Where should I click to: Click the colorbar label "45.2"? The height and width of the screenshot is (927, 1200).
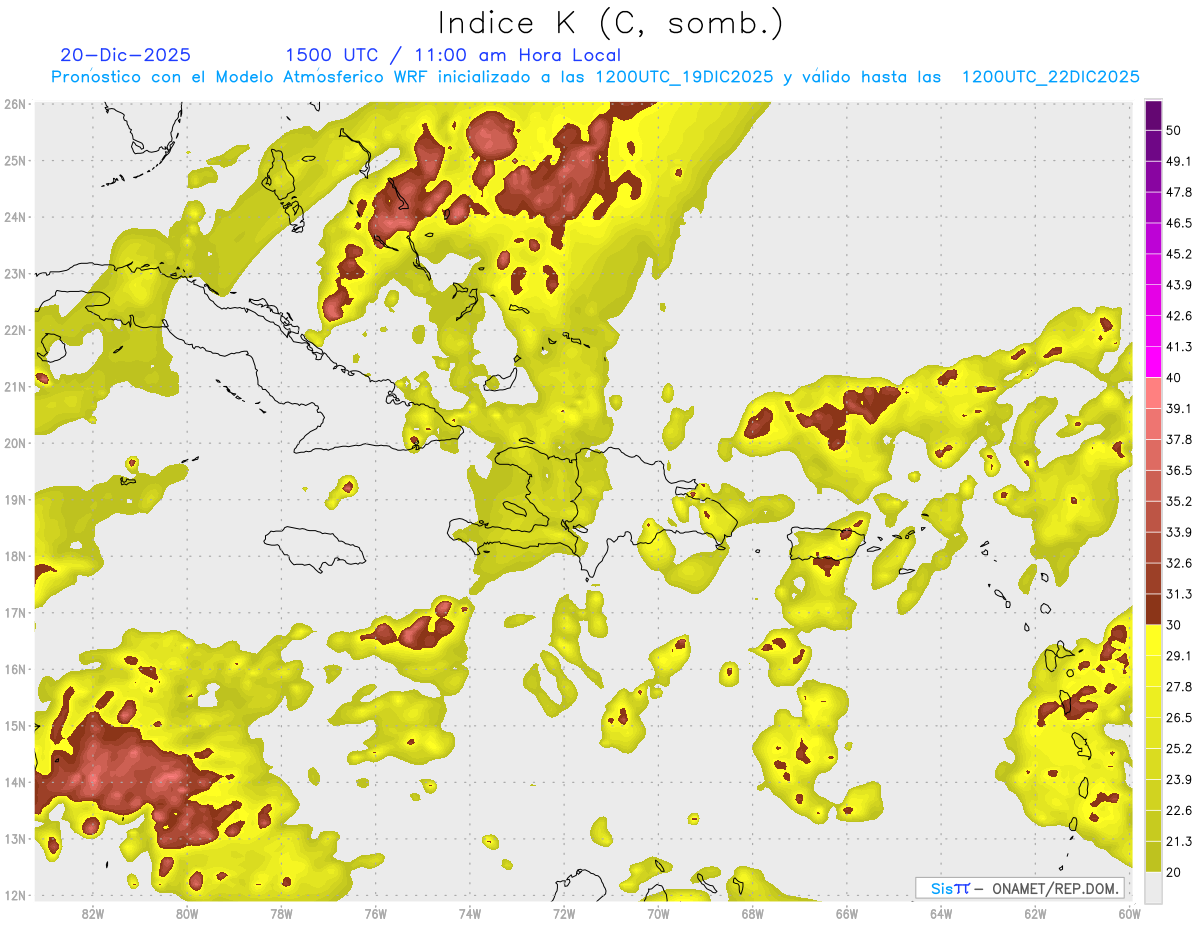click(1180, 254)
